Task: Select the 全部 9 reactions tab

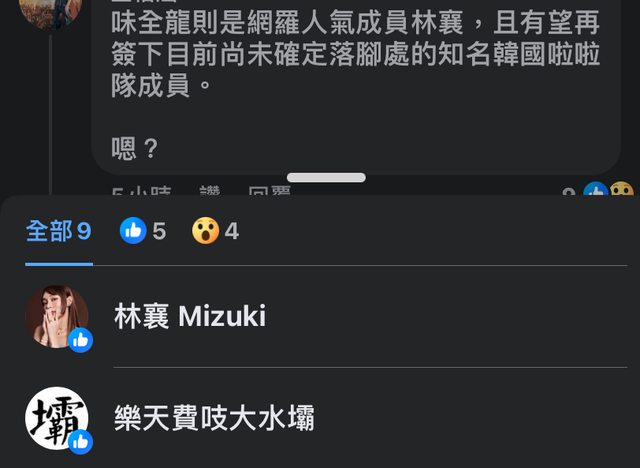Action: coord(59,231)
